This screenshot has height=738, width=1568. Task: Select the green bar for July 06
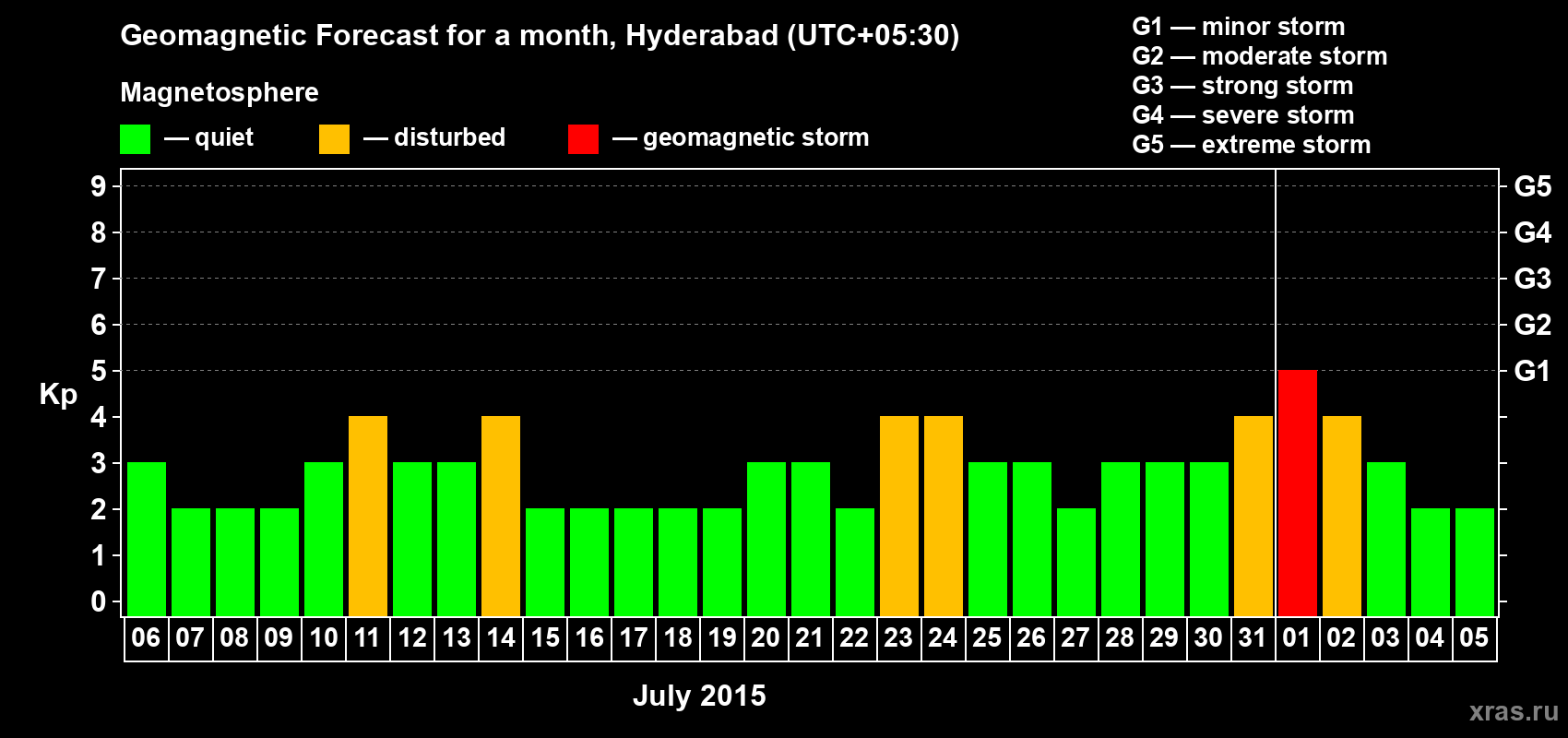click(147, 540)
